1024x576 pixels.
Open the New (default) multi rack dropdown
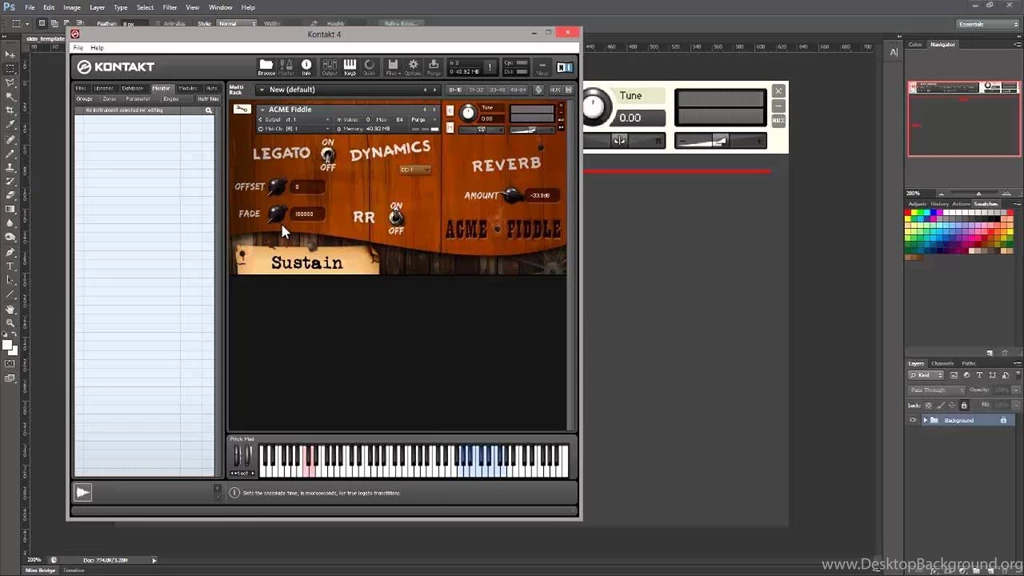(x=264, y=90)
